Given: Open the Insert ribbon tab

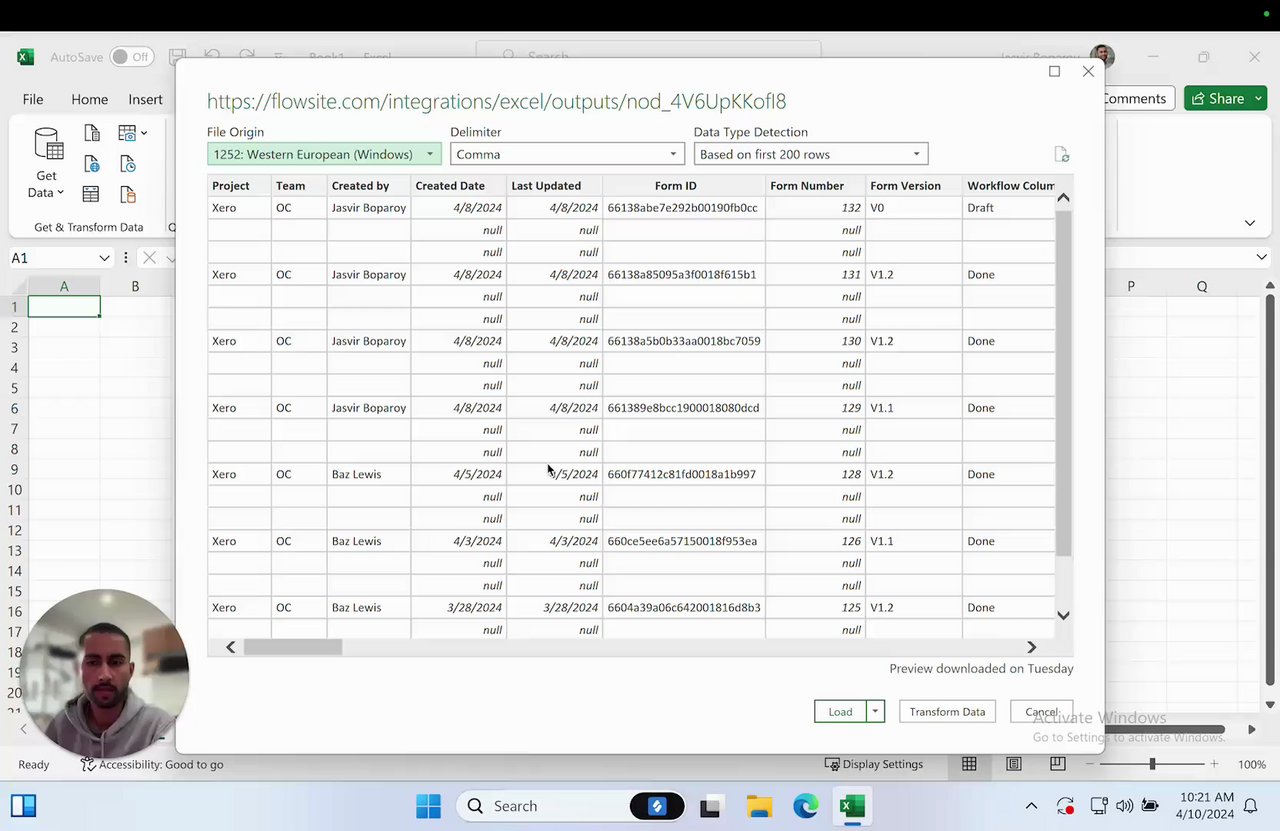Looking at the screenshot, I should pos(145,99).
